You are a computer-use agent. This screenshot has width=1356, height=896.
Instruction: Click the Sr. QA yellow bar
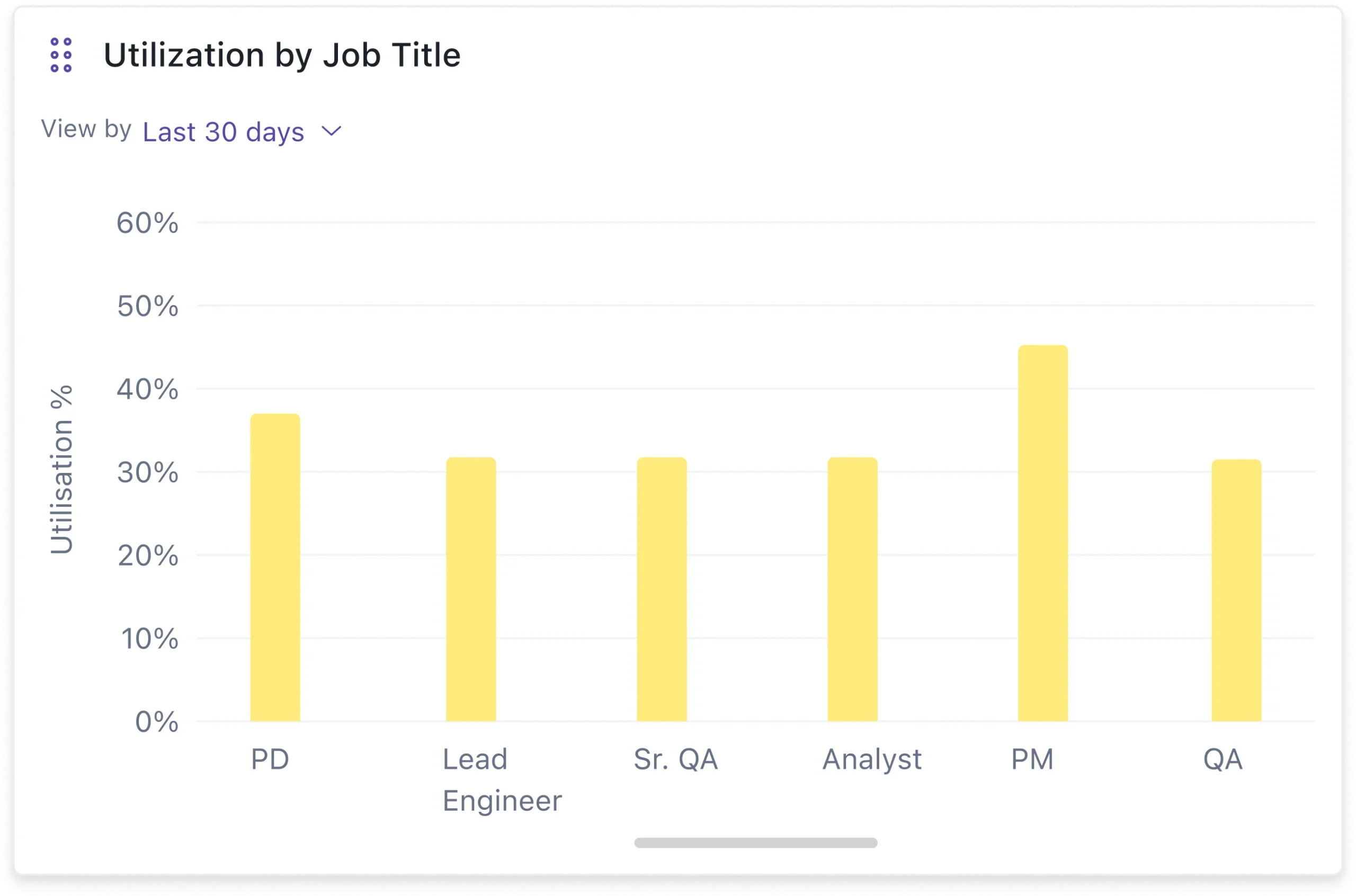tap(662, 589)
